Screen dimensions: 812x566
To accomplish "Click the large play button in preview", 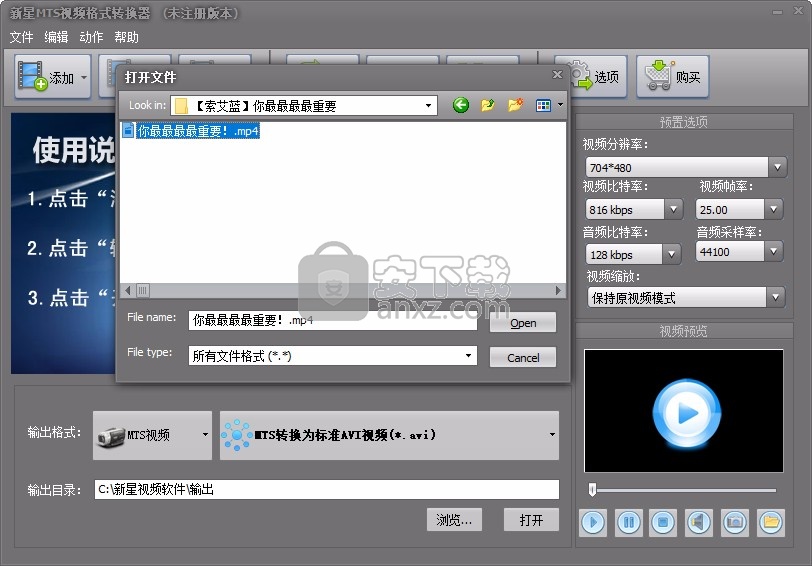I will pyautogui.click(x=687, y=414).
